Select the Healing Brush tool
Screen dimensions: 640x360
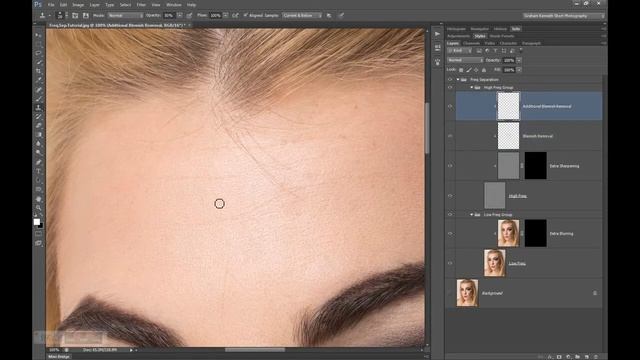[x=38, y=89]
